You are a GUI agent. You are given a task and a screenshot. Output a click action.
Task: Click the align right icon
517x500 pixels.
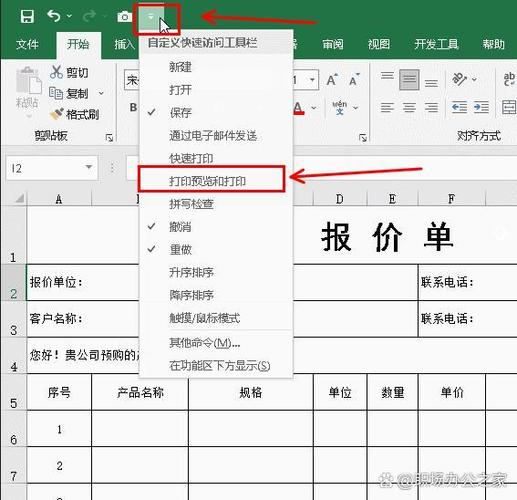point(431,107)
